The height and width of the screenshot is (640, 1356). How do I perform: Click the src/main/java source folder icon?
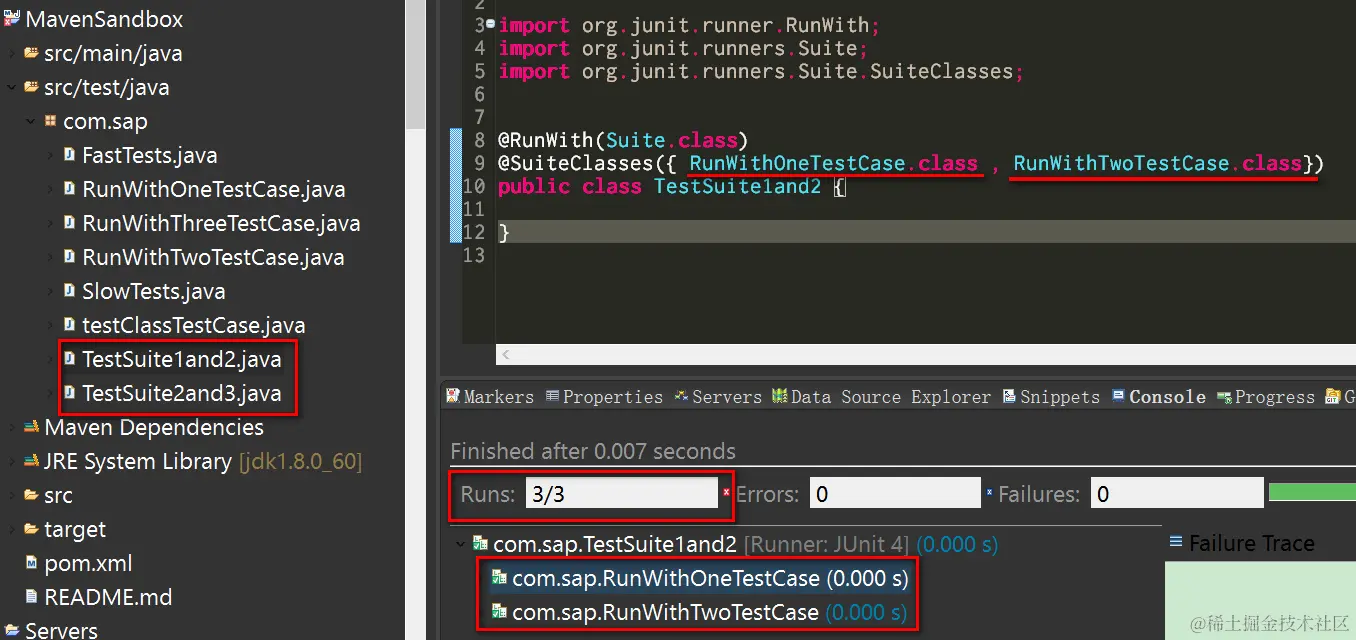click(x=31, y=53)
